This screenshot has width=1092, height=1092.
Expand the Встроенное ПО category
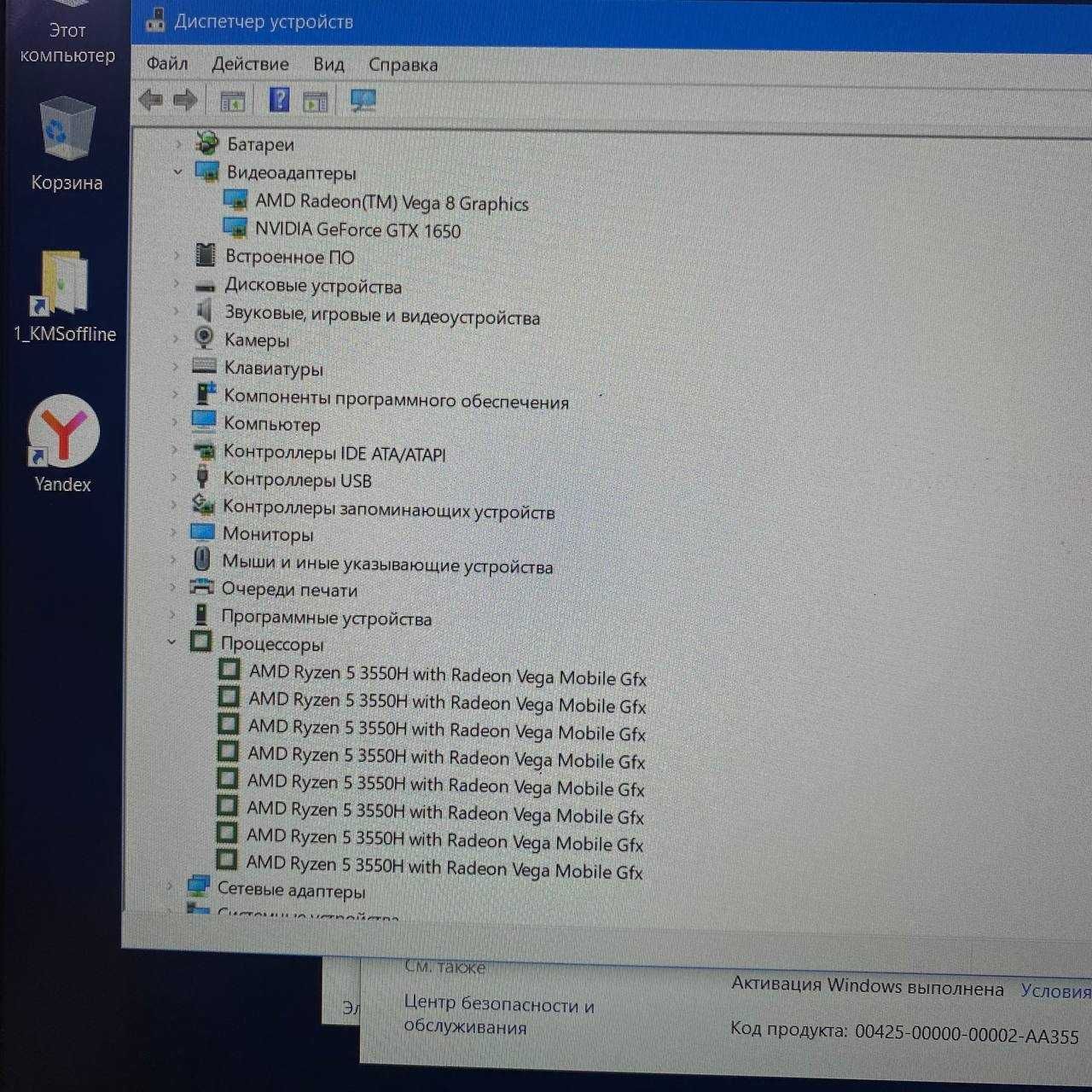[177, 255]
